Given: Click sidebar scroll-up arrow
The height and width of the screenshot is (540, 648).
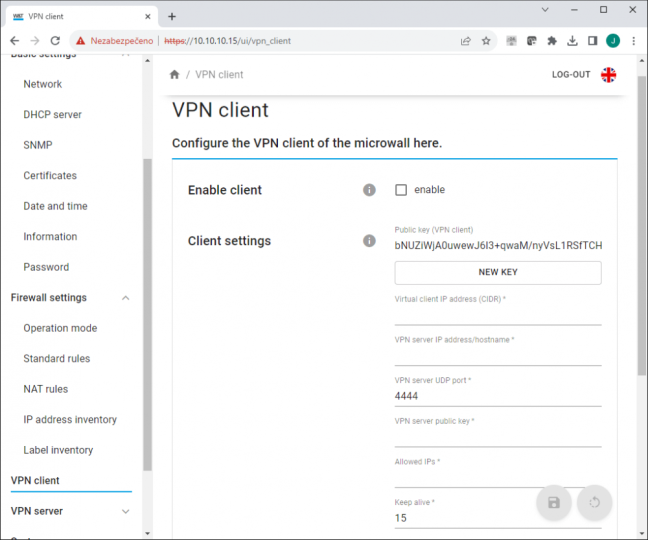Looking at the screenshot, I should 148,60.
